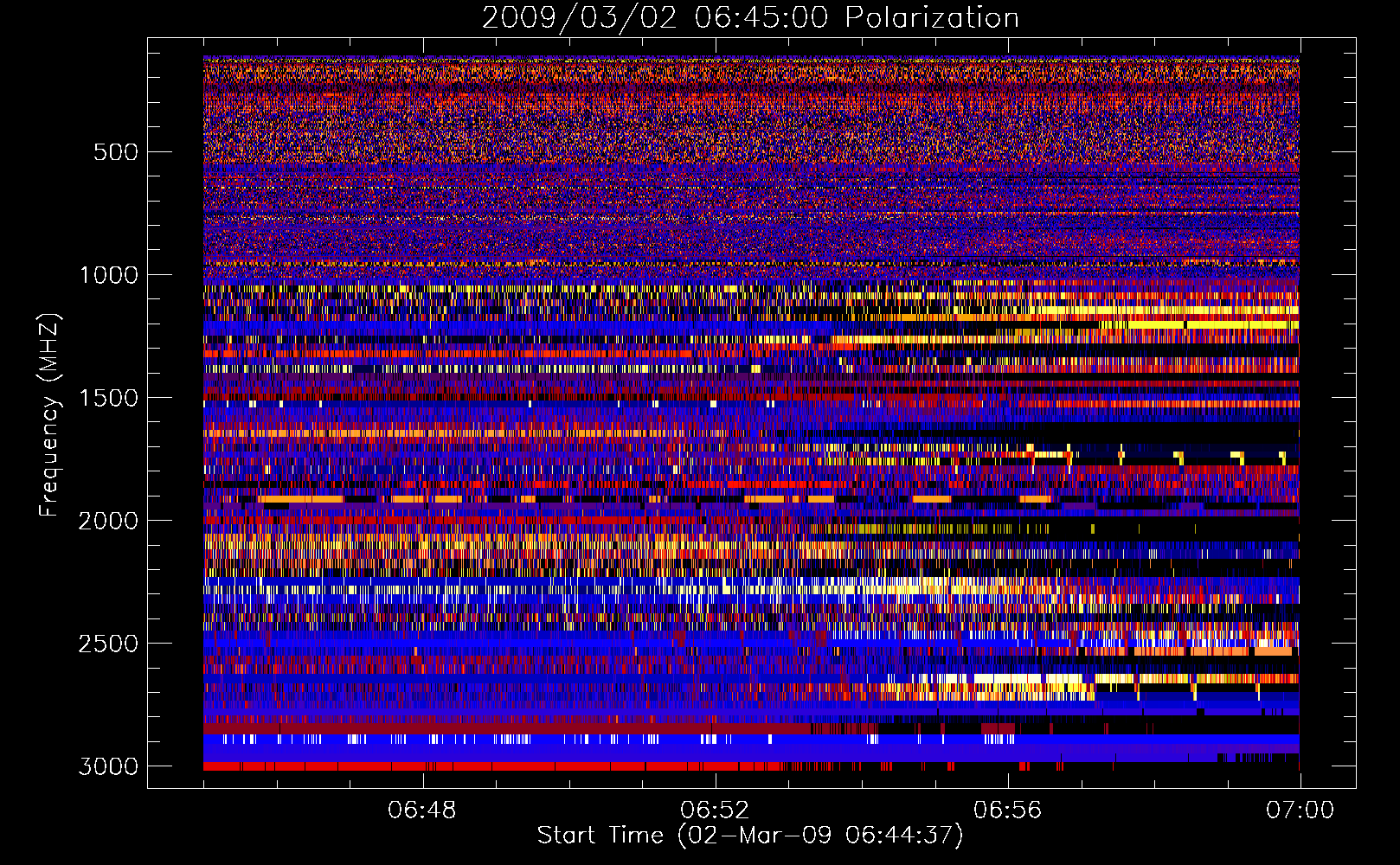1400x865 pixels.
Task: Click the 06:56 time tick label
Action: click(x=1007, y=811)
